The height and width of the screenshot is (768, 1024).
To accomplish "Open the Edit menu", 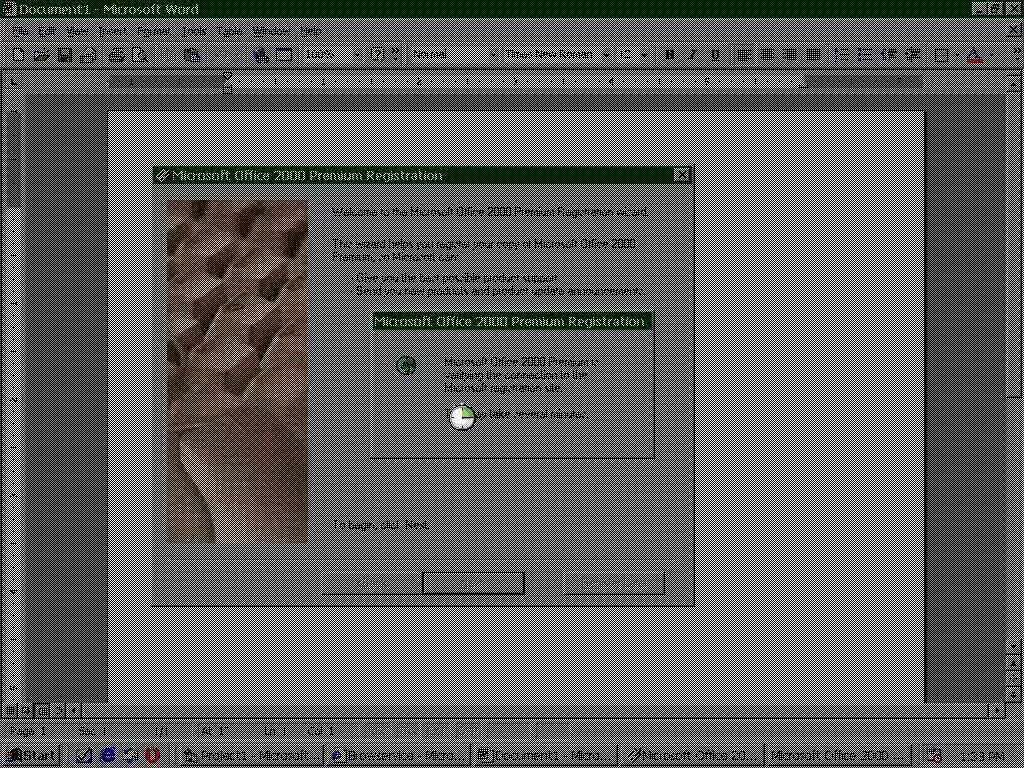I will 46,31.
